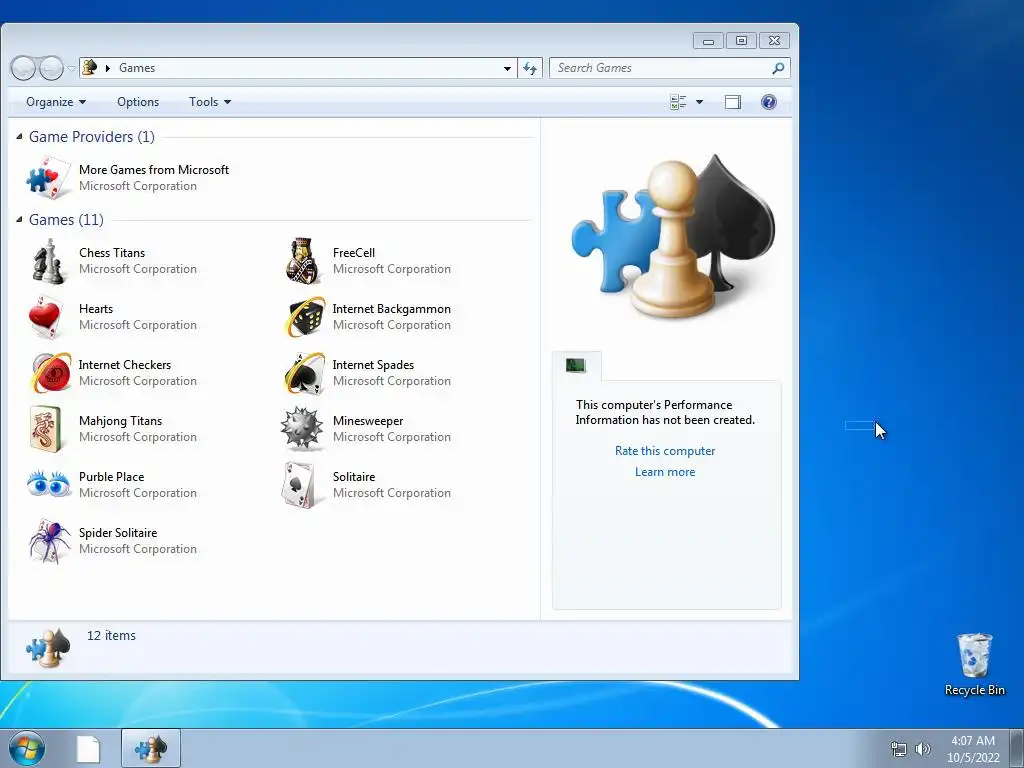1024x768 pixels.
Task: Click the change view icon
Action: pyautogui.click(x=678, y=102)
